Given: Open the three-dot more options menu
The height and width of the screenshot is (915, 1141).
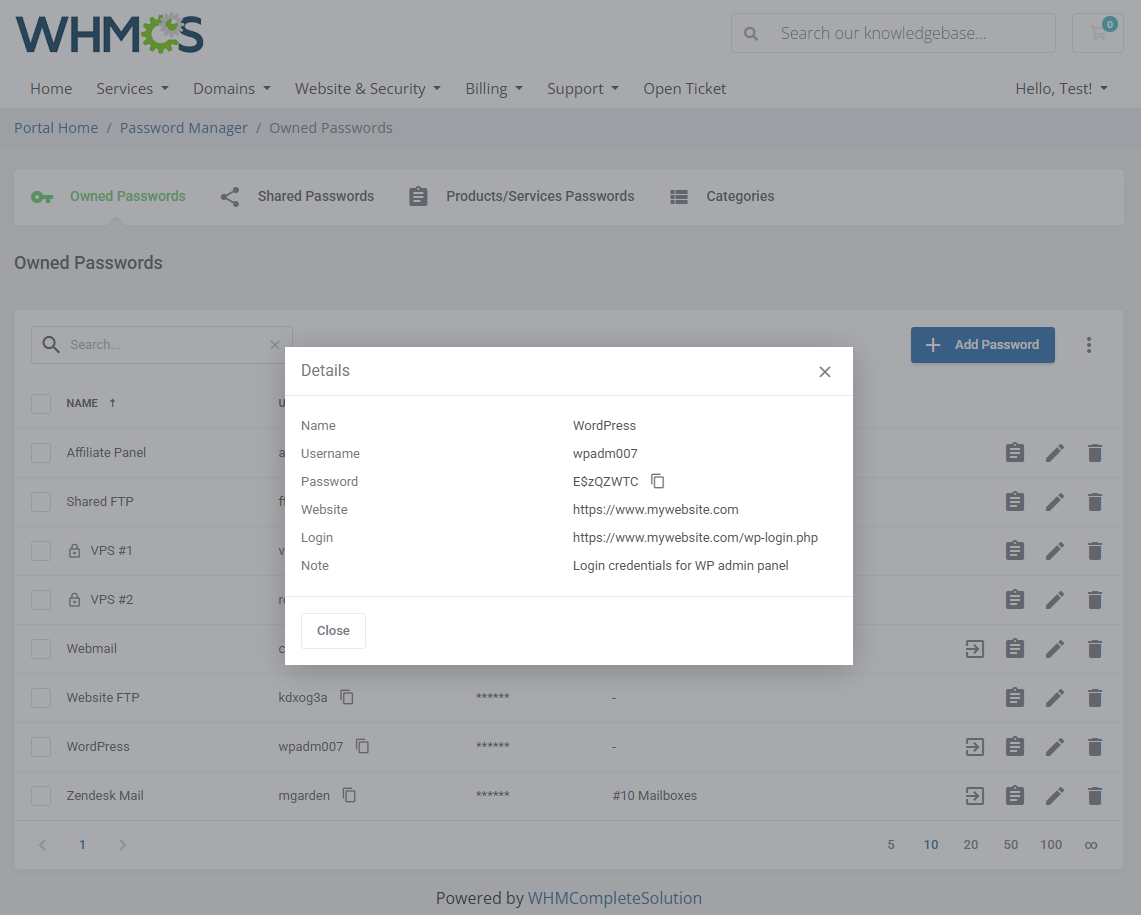Looking at the screenshot, I should coord(1089,345).
